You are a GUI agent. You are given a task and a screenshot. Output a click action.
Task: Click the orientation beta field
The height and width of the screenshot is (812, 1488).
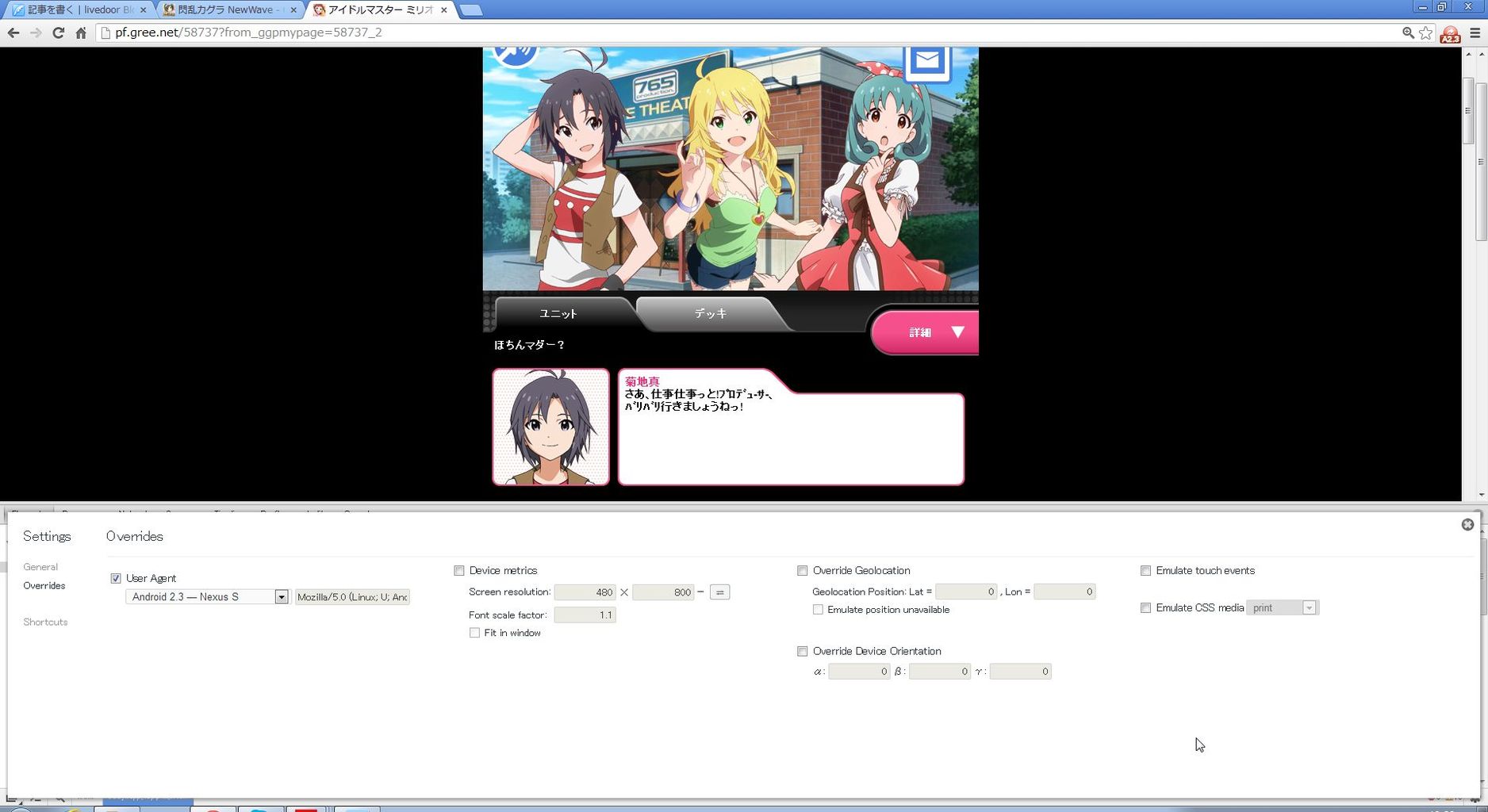[940, 672]
